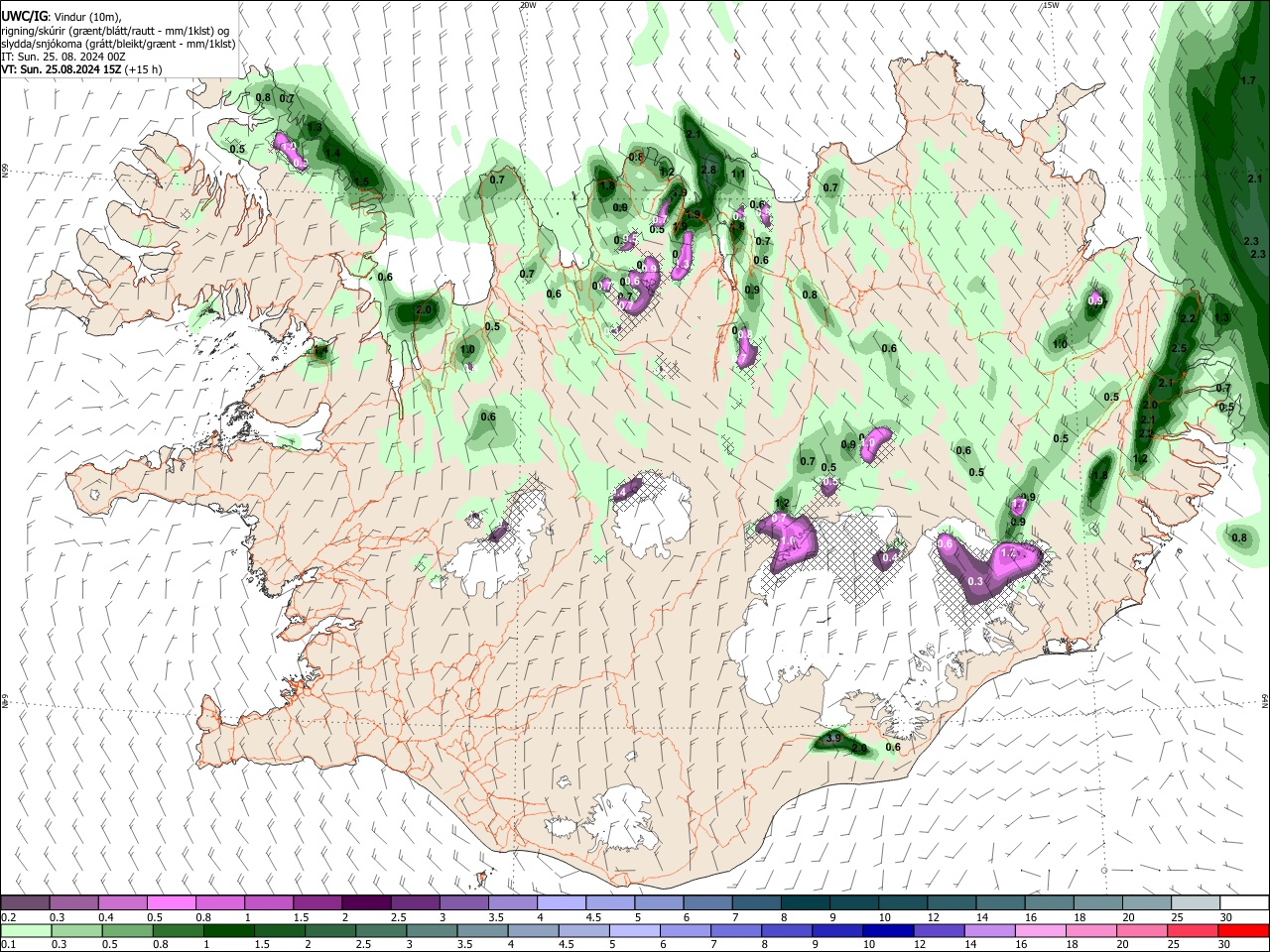Screen dimensions: 1270x952
Task: Choose the light pink 16 swatch in lower legend
Action: (x=1041, y=930)
